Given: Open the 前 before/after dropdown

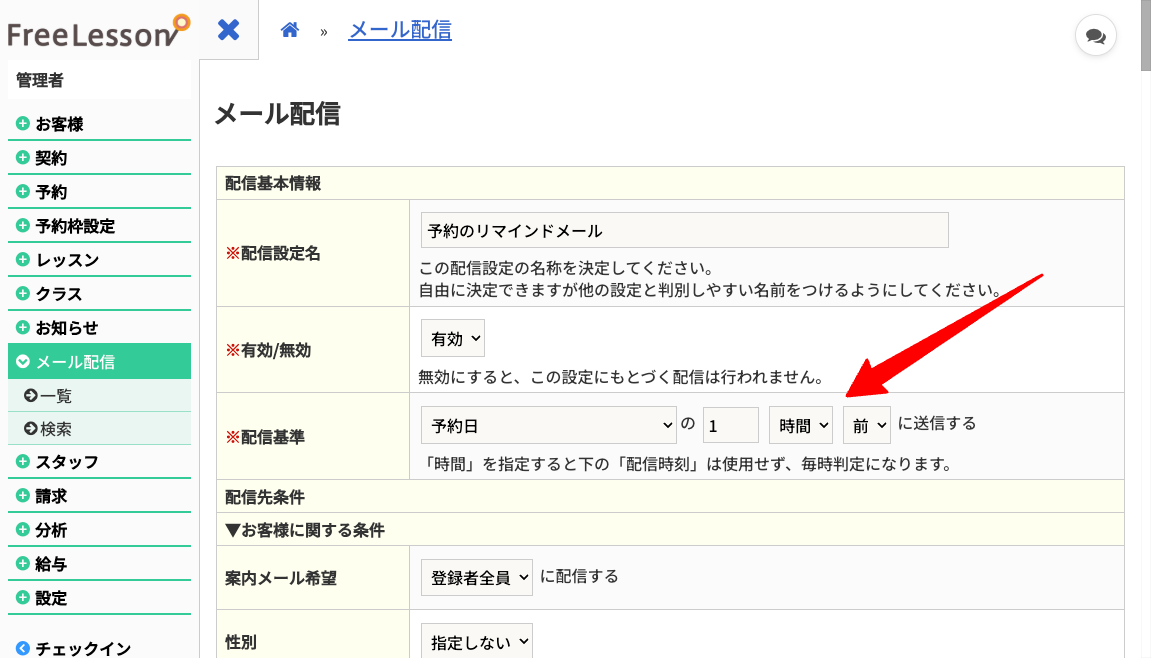Looking at the screenshot, I should tap(867, 425).
